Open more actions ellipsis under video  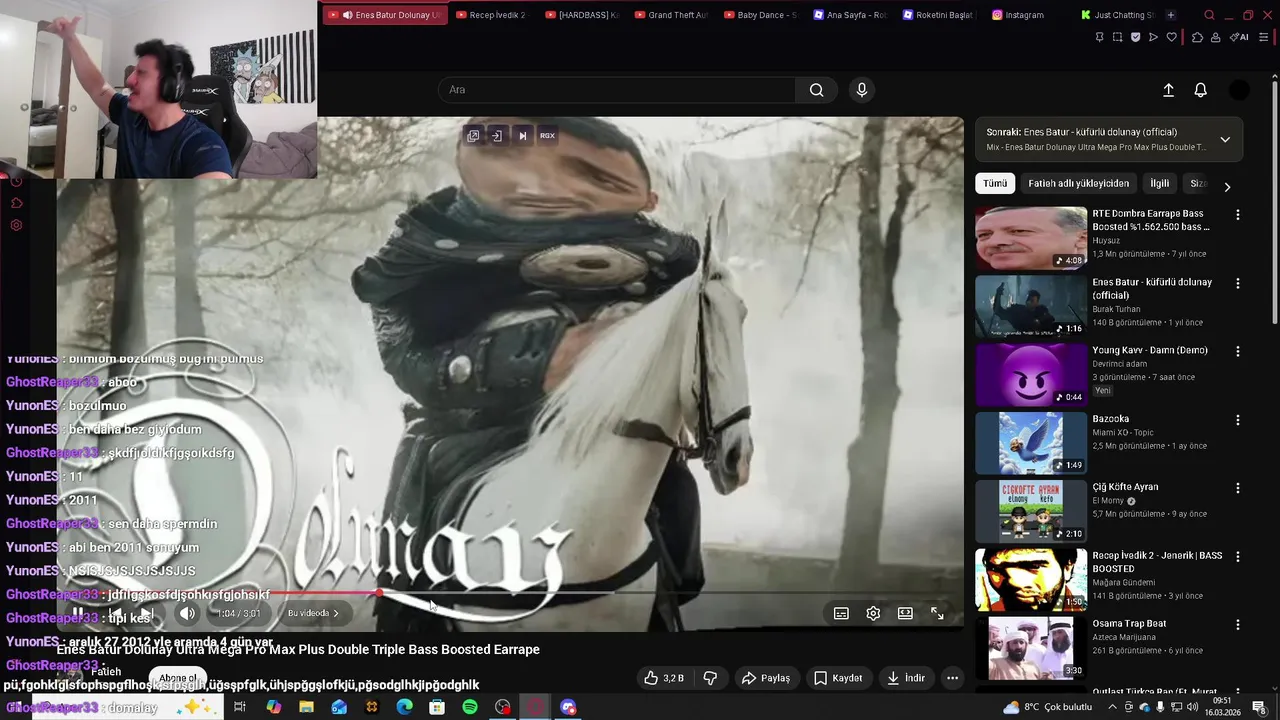[x=952, y=678]
